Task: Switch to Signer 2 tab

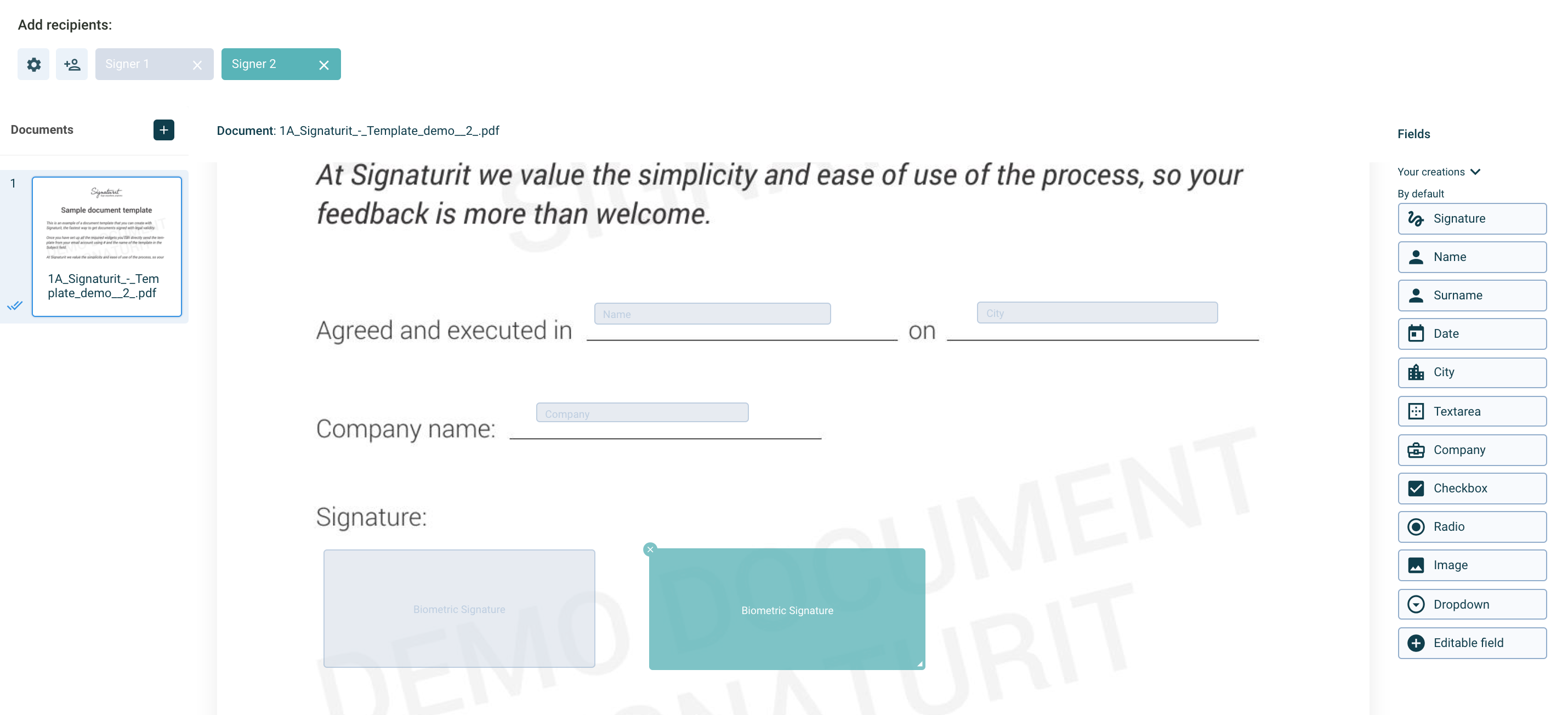Action: [268, 64]
